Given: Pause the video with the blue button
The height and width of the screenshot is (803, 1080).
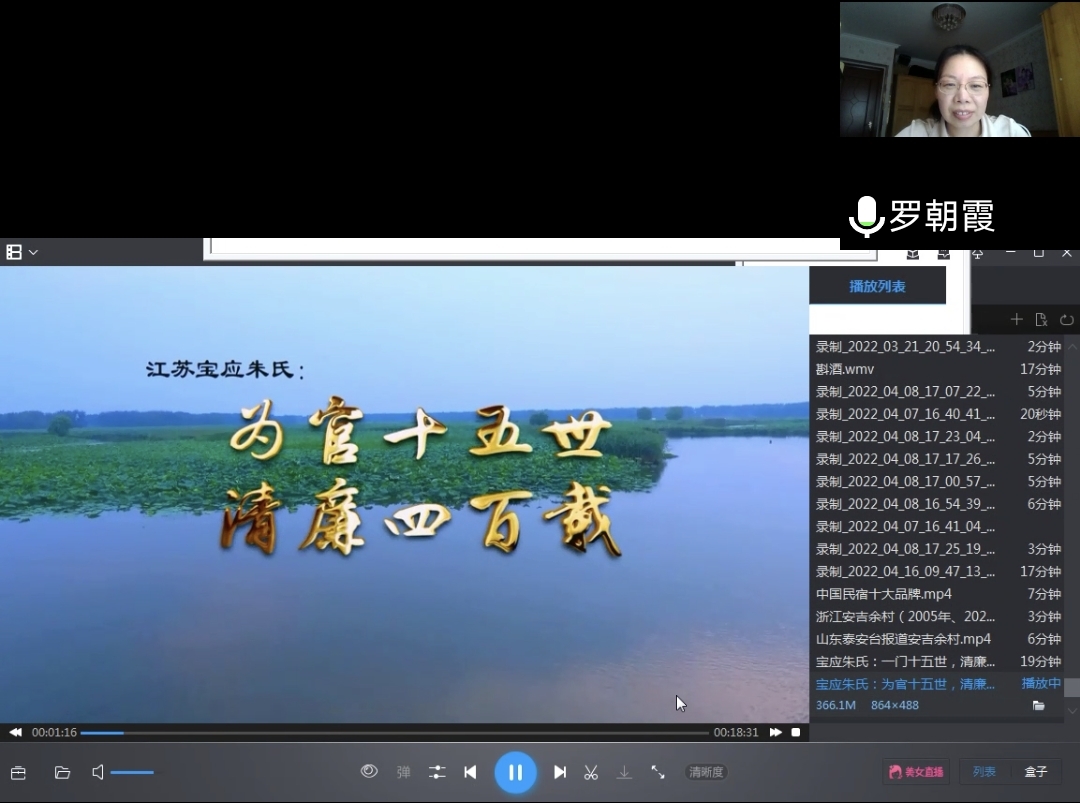Looking at the screenshot, I should (515, 772).
